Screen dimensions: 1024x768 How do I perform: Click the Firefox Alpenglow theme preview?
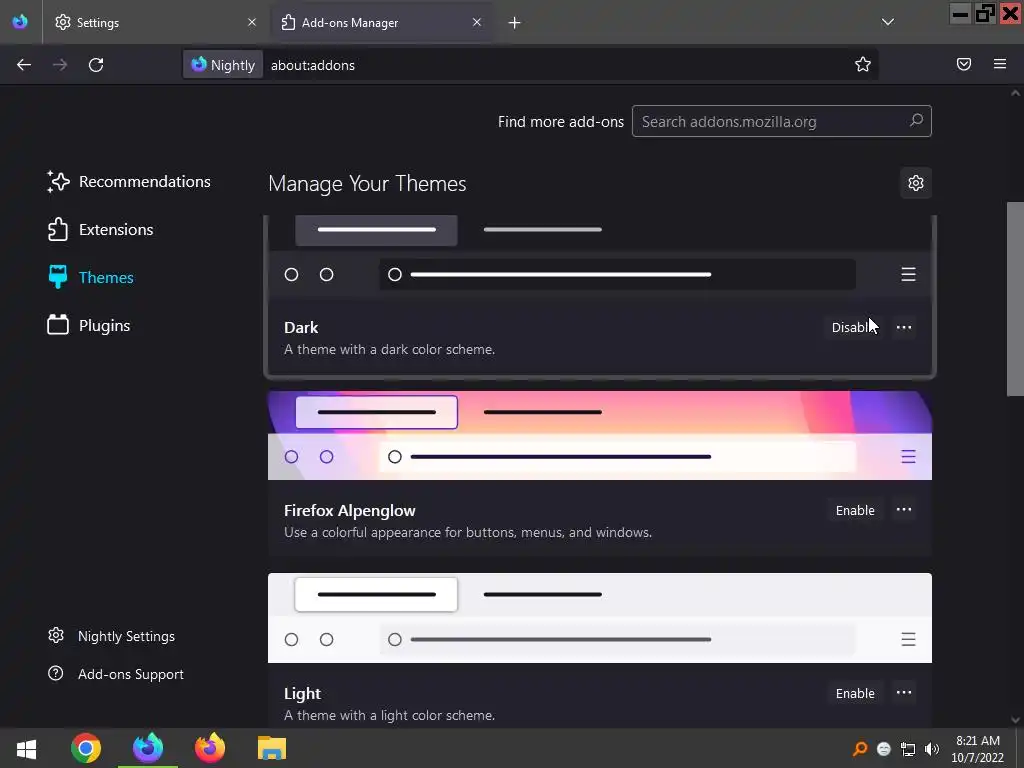[x=600, y=435]
